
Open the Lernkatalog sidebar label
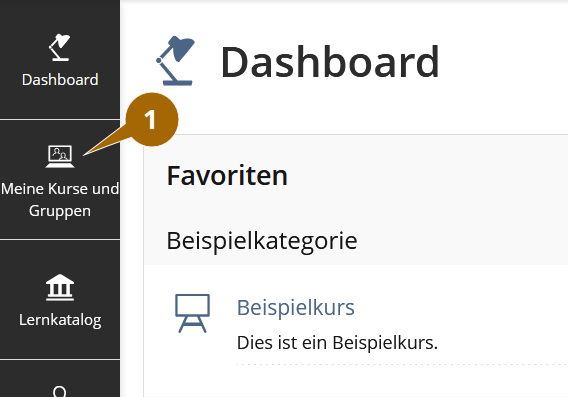(x=60, y=320)
